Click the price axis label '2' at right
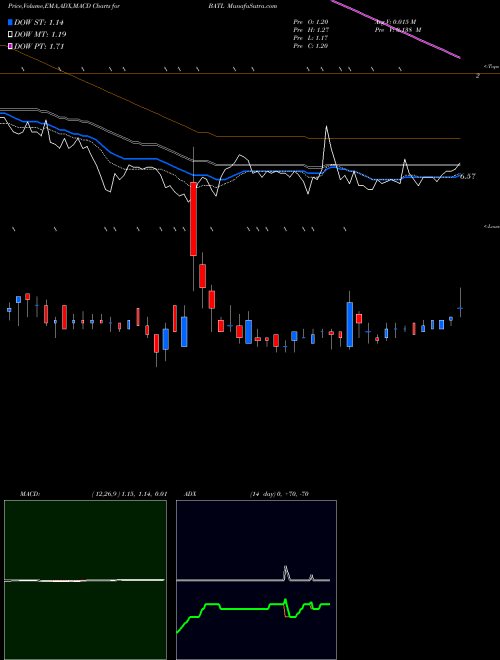 click(x=478, y=76)
